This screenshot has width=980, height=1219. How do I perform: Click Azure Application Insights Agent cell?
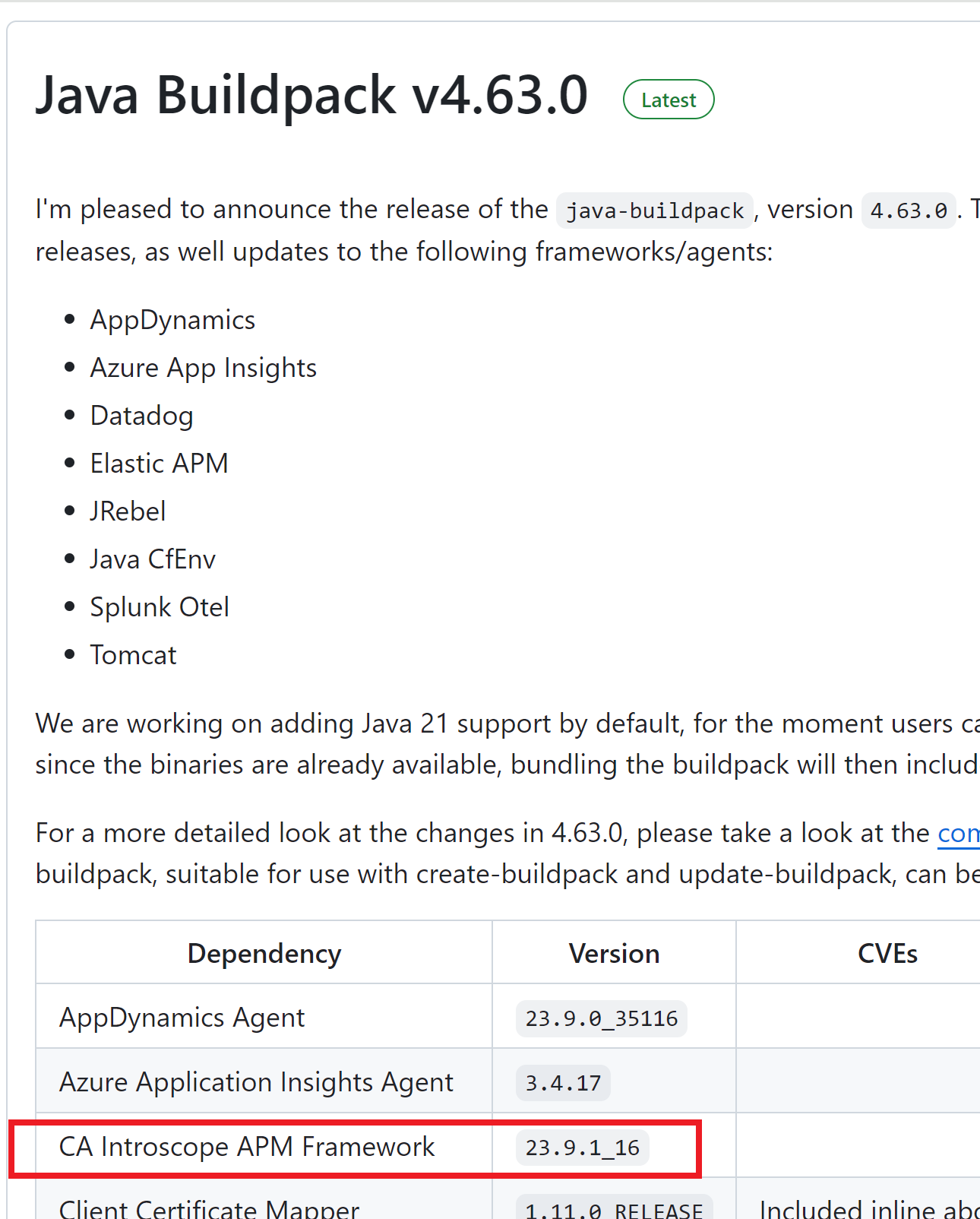click(x=264, y=1081)
